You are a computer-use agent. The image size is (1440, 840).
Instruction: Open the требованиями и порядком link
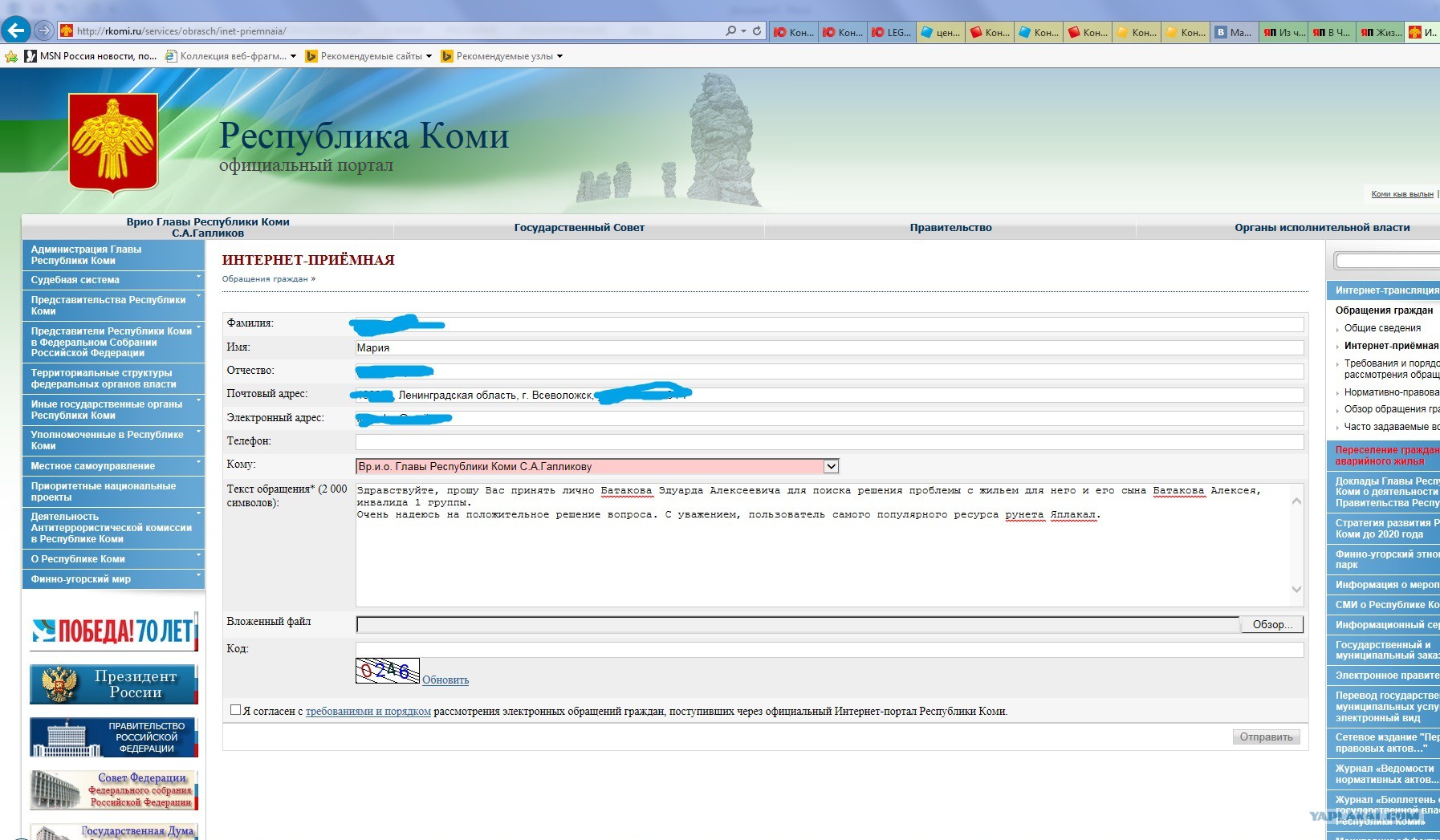[x=368, y=712]
